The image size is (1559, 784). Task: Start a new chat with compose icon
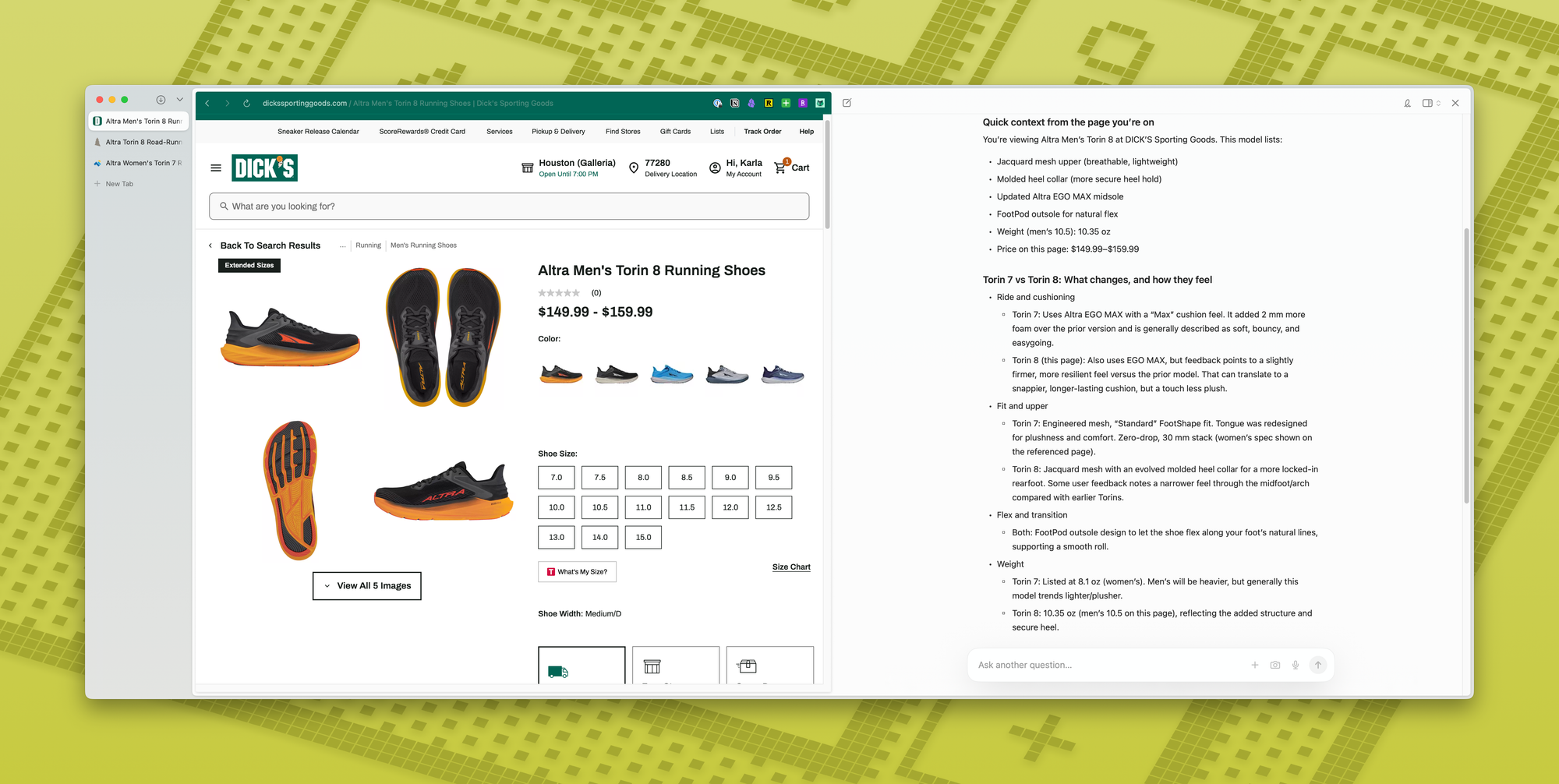(847, 103)
